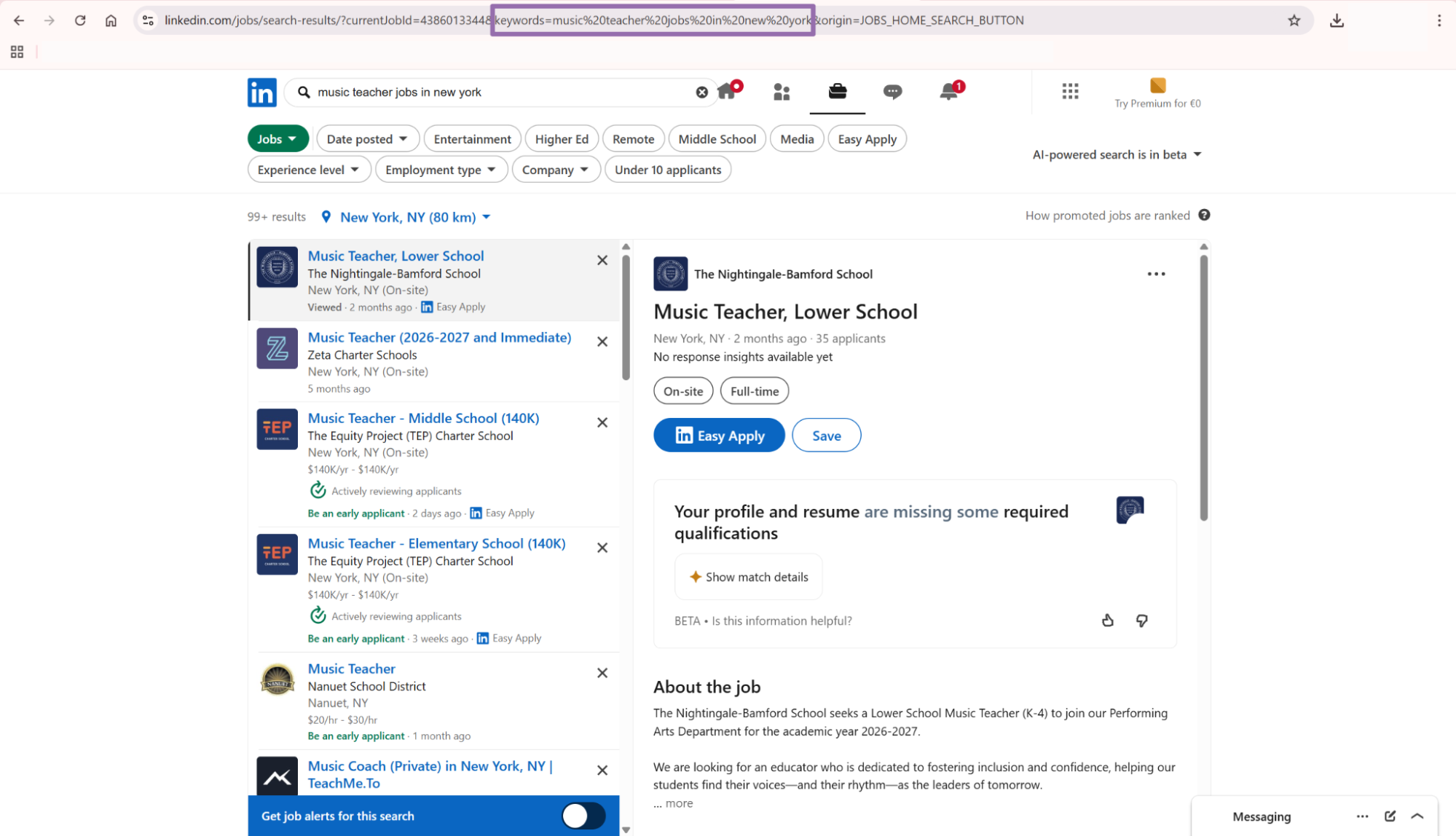
Task: Open the Company filter dropdown
Action: [555, 170]
